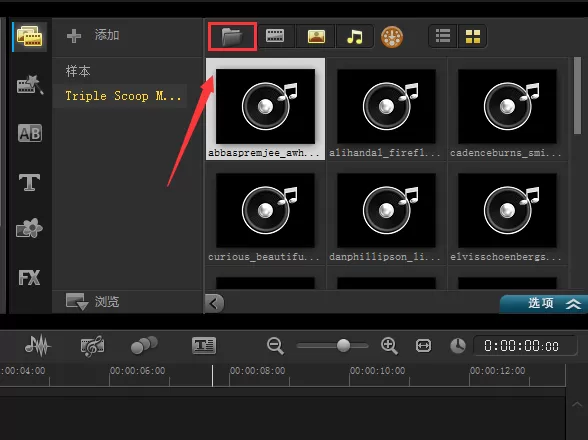The image size is (588, 440).
Task: Select the 样本 library folder
Action: pos(78,71)
